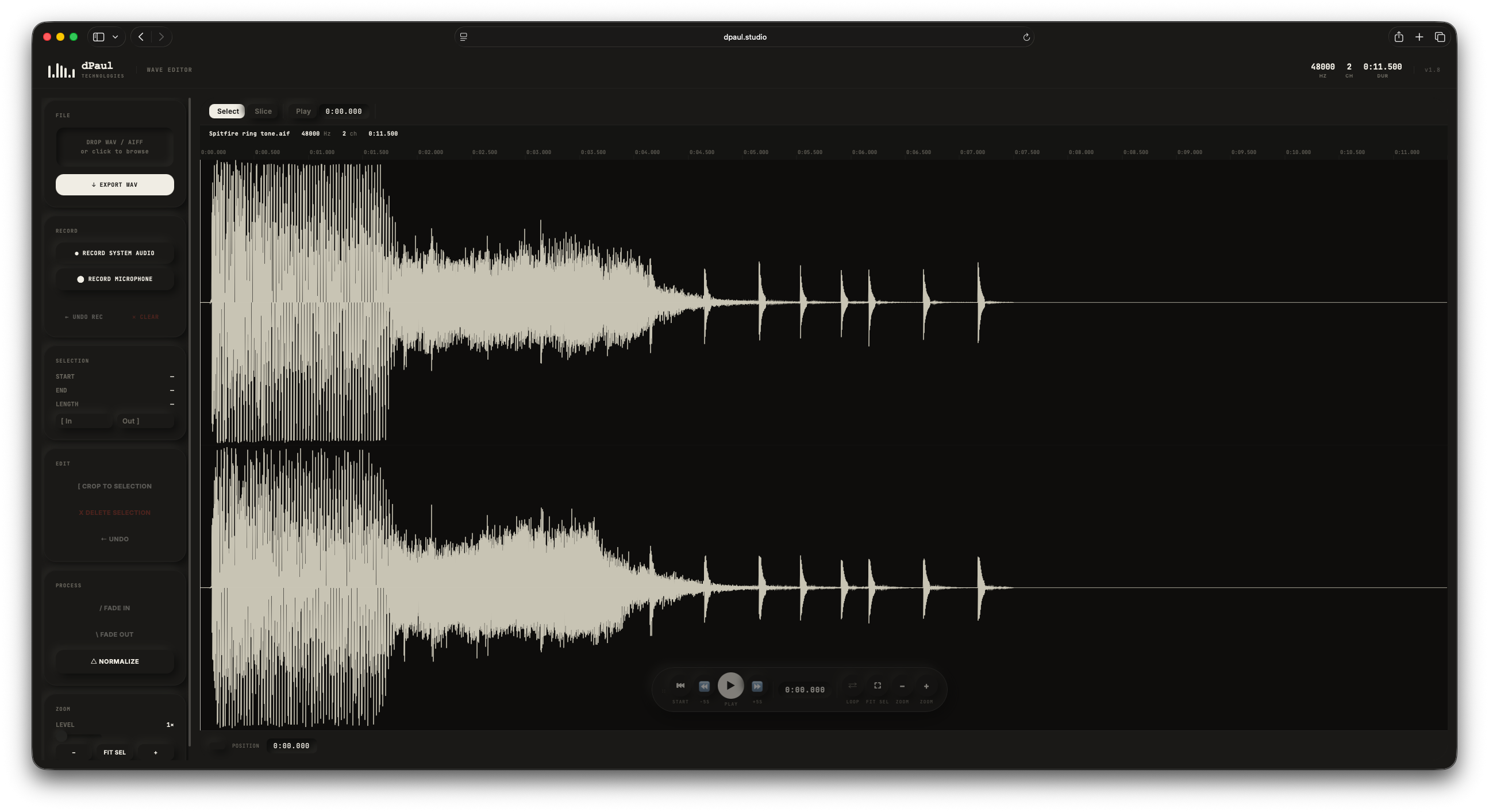The width and height of the screenshot is (1489, 812).
Task: Click the dPaul waveform logo icon
Action: click(61, 70)
